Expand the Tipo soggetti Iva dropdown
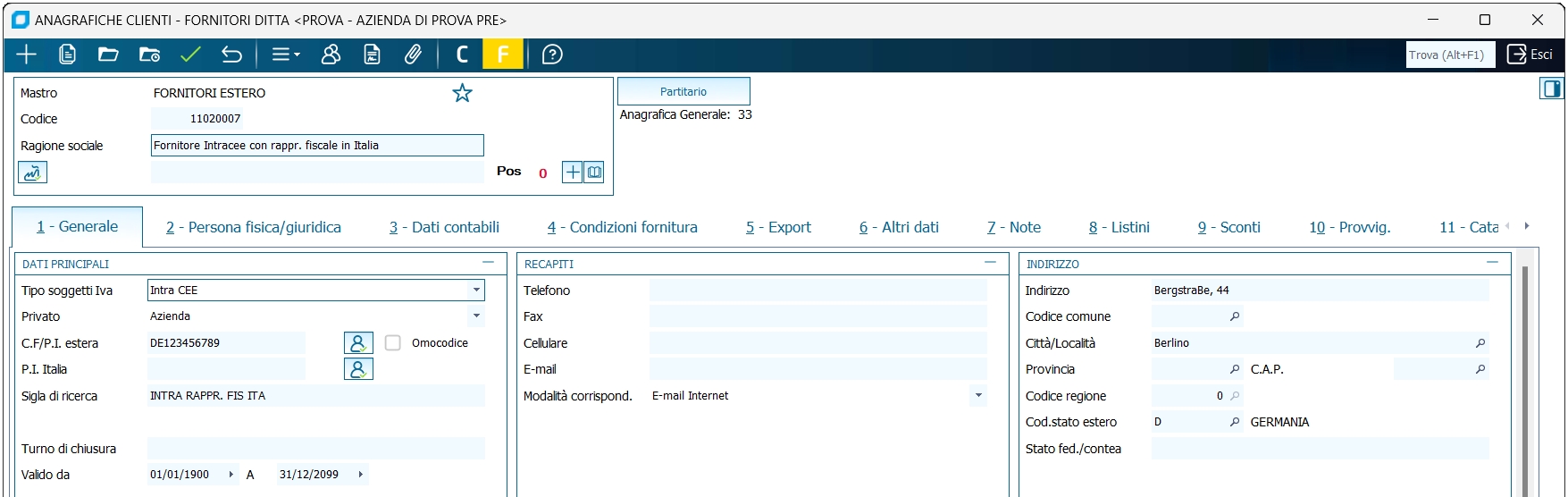Screen dimensions: 1568x497 point(476,291)
